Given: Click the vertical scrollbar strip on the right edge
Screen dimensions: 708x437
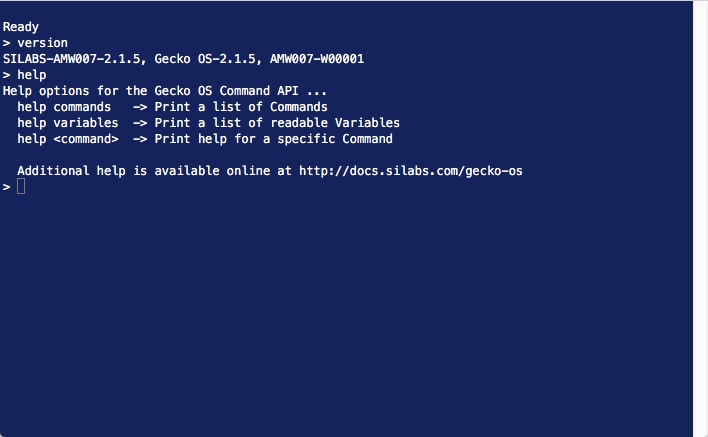Looking at the screenshot, I should 700,218.
